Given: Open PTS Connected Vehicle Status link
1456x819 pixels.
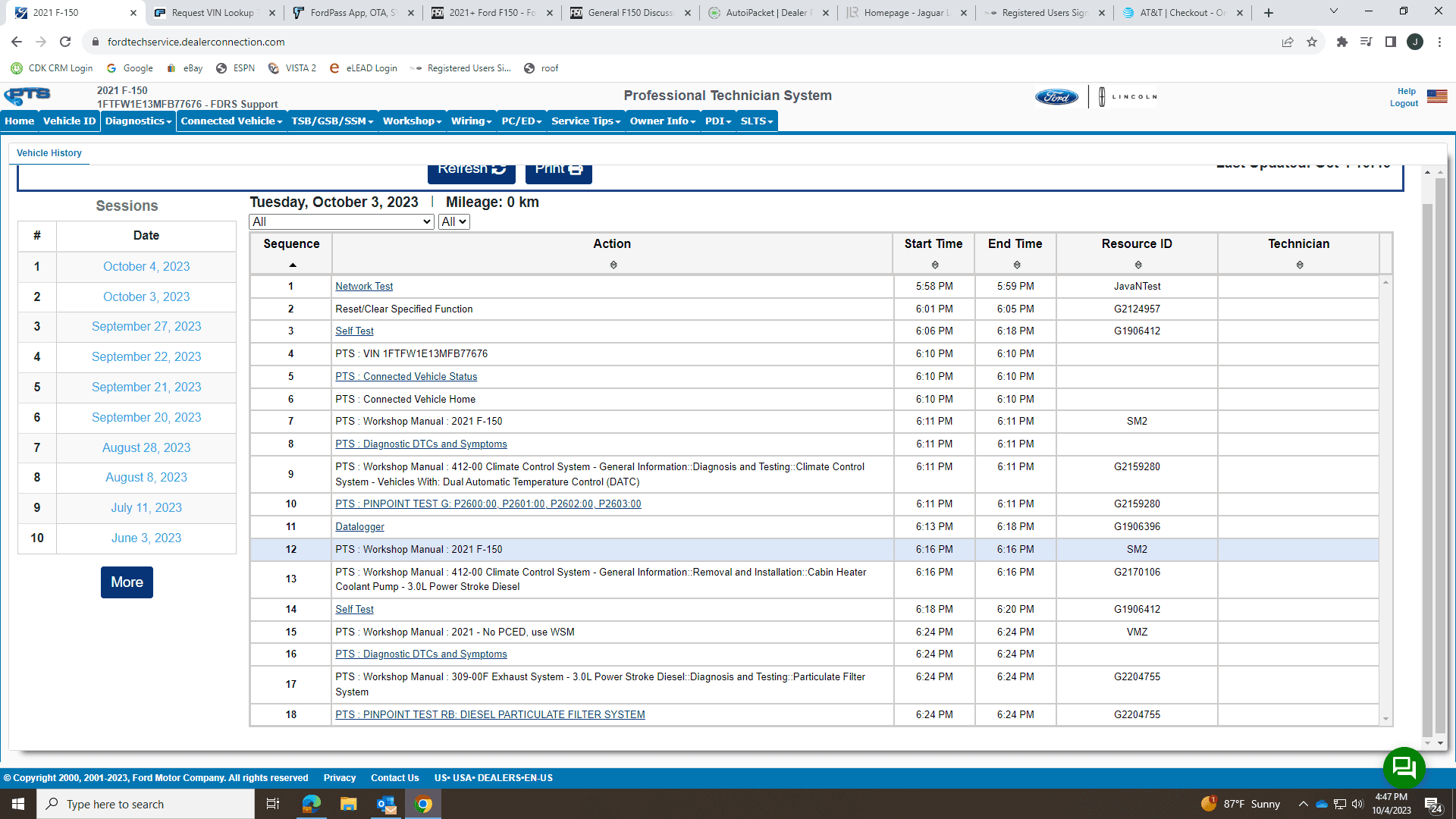Looking at the screenshot, I should 406,377.
